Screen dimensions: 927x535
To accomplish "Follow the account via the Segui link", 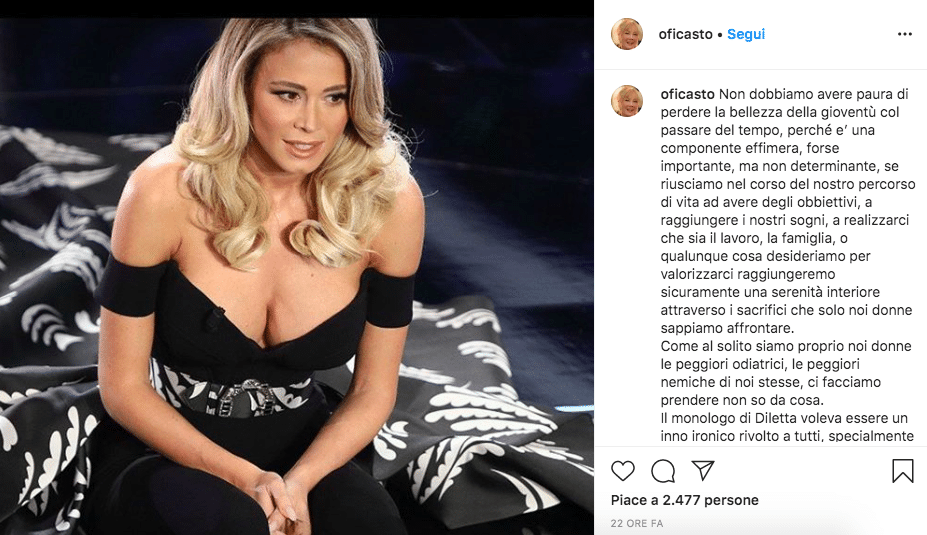I will [746, 34].
